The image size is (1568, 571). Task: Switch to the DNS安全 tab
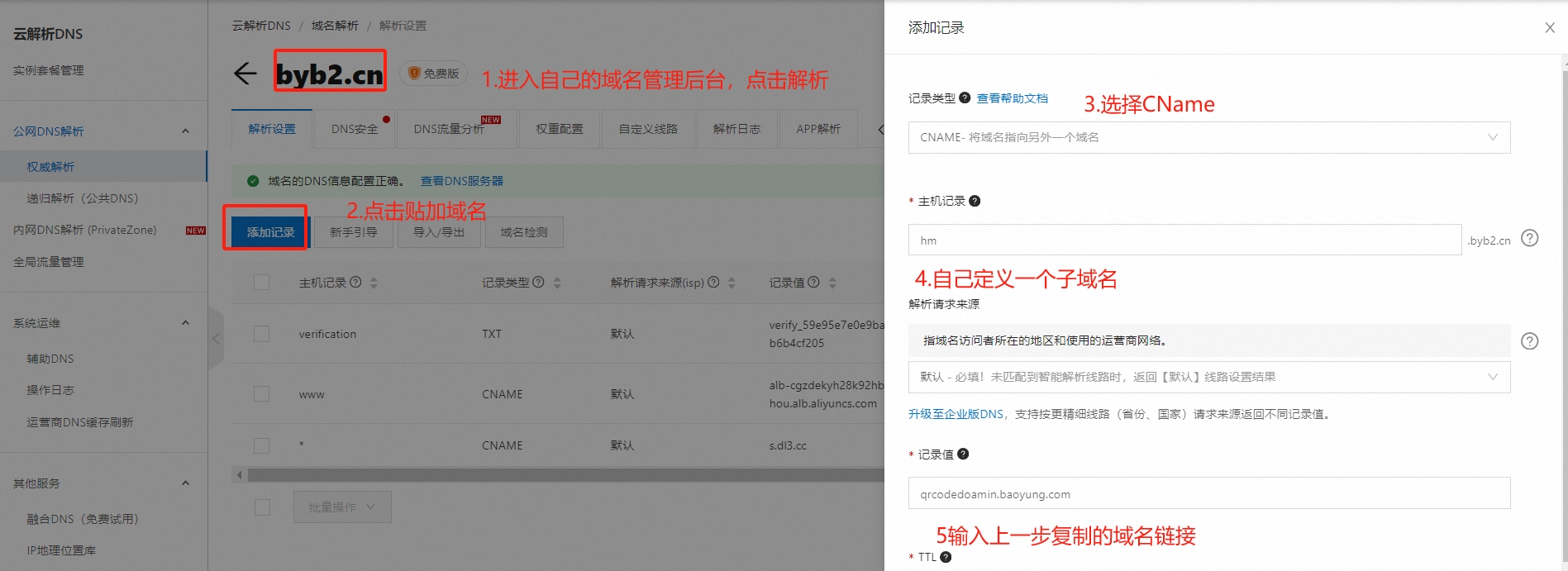[355, 130]
